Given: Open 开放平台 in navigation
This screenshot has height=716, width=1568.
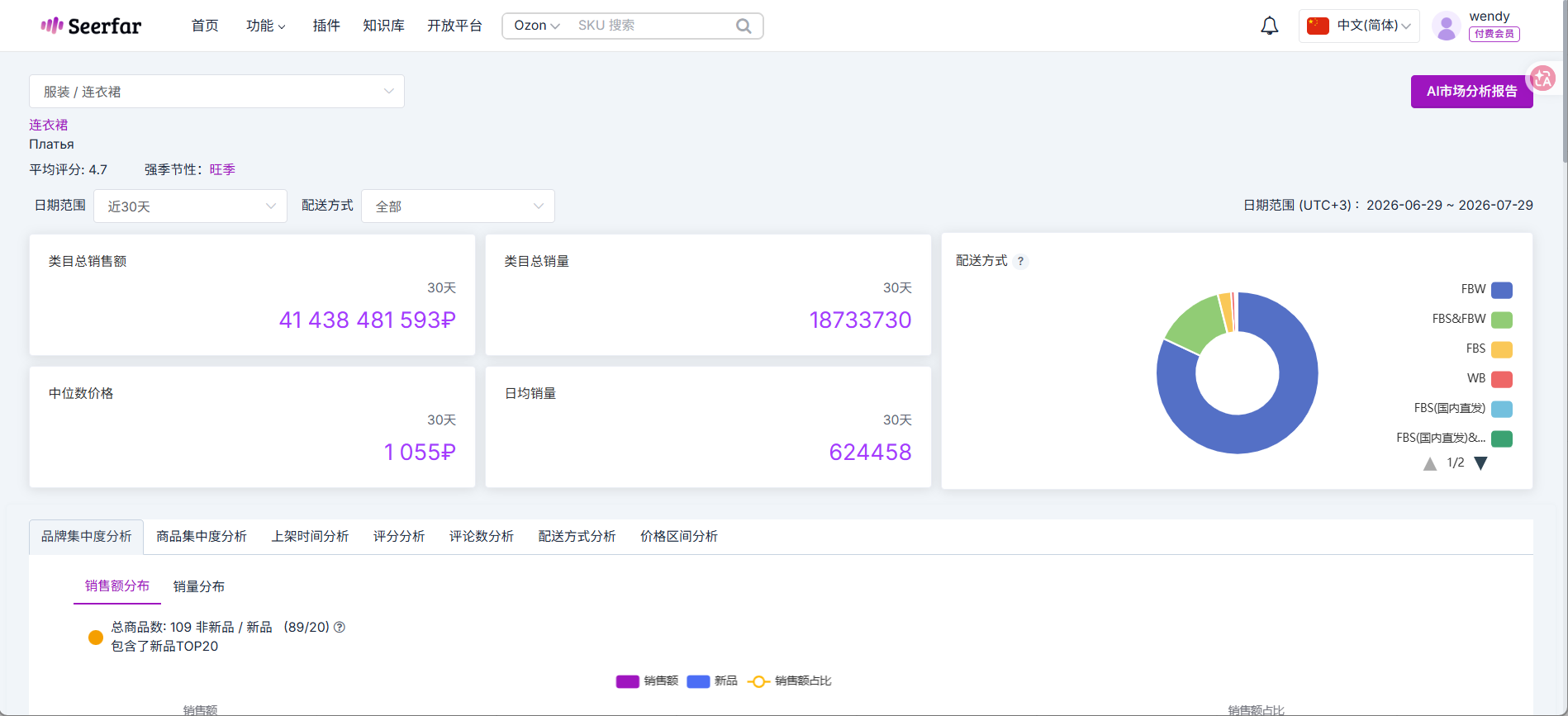Looking at the screenshot, I should click(x=454, y=26).
